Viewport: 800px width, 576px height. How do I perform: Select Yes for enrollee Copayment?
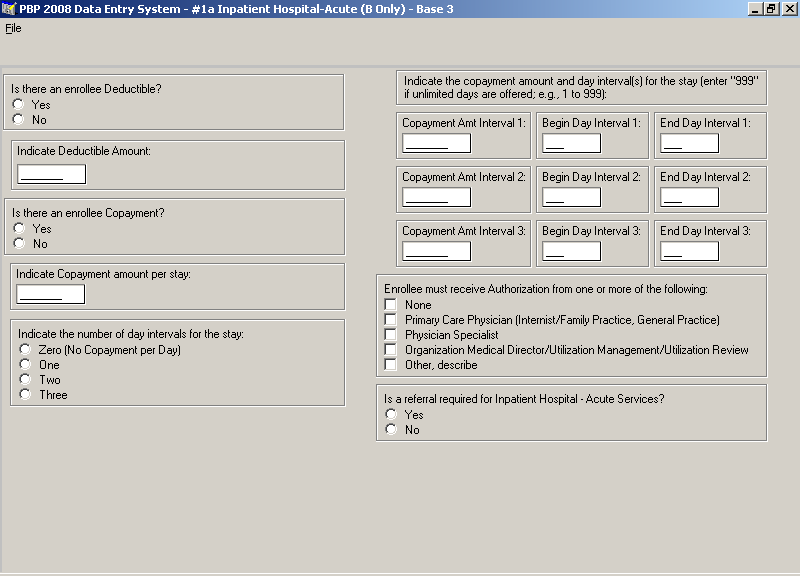[19, 228]
